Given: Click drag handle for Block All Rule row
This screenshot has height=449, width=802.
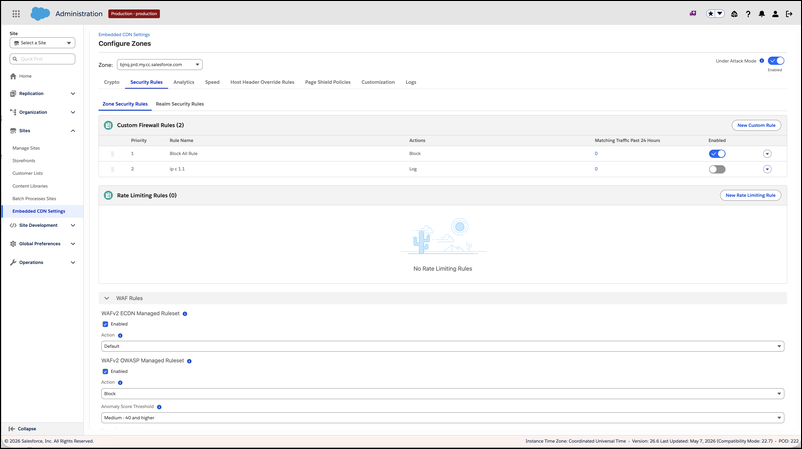Looking at the screenshot, I should coord(113,154).
